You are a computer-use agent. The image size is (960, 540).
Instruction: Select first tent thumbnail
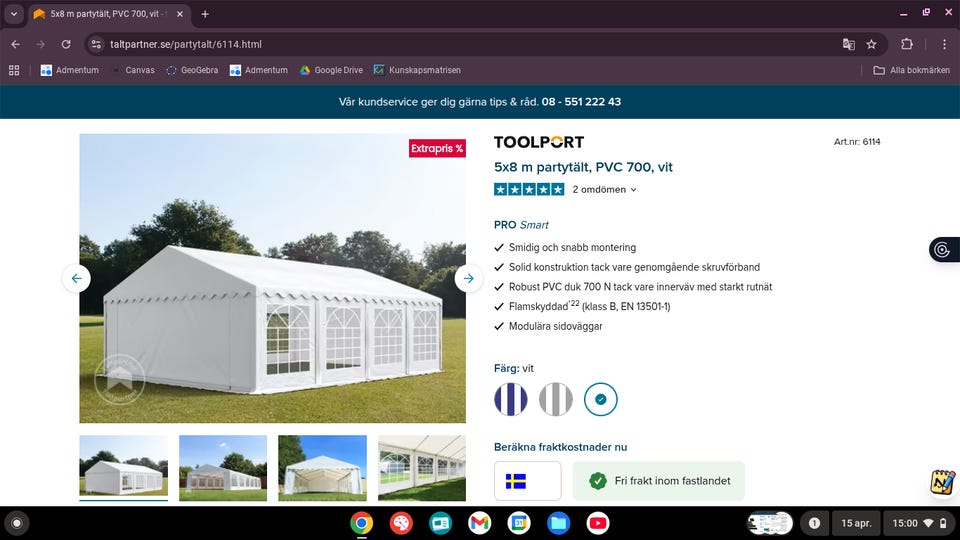pyautogui.click(x=124, y=468)
